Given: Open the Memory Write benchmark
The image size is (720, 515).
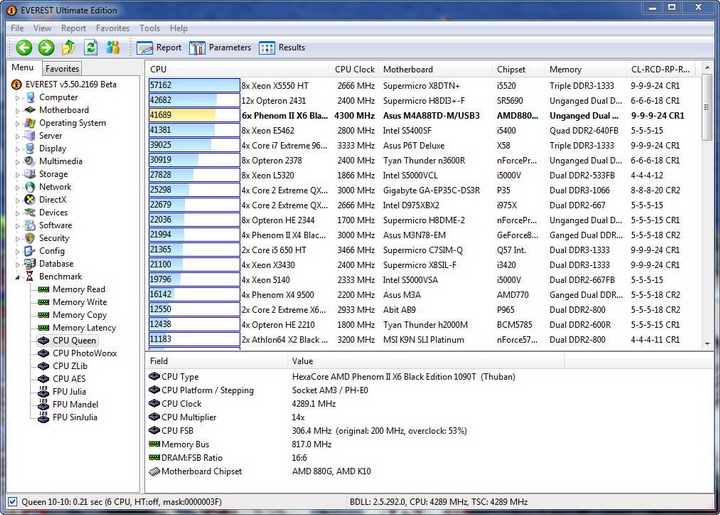Looking at the screenshot, I should pyautogui.click(x=73, y=302).
